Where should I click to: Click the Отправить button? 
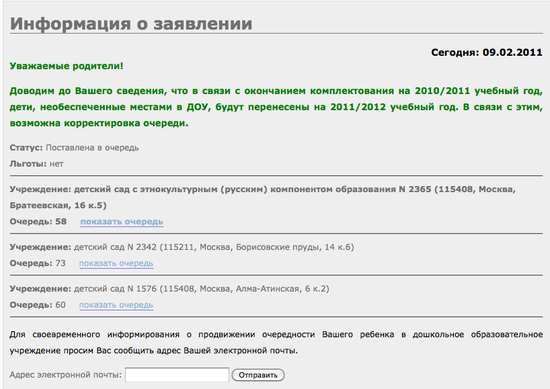pos(258,375)
